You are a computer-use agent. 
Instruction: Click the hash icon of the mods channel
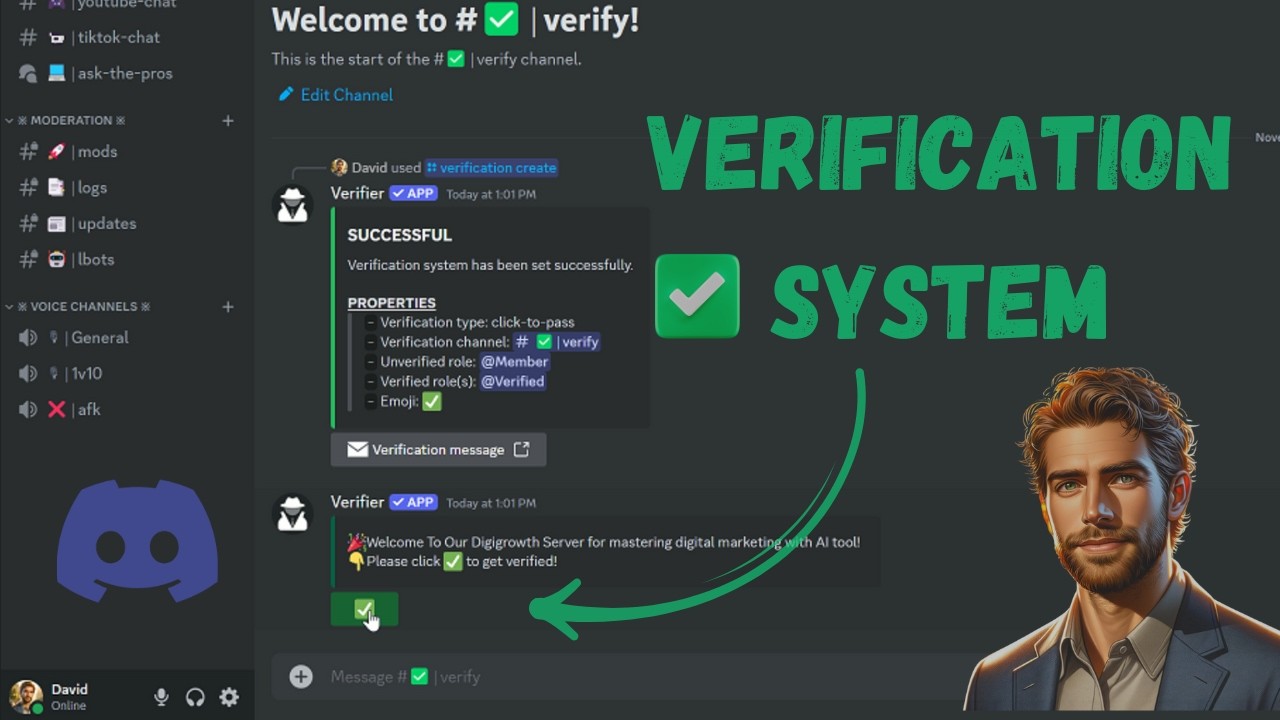[28, 152]
